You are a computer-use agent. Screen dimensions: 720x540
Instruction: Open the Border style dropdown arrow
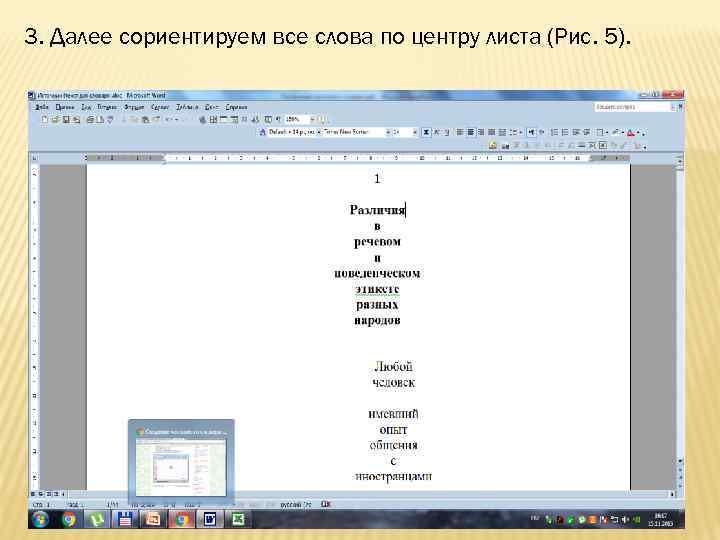click(x=607, y=132)
